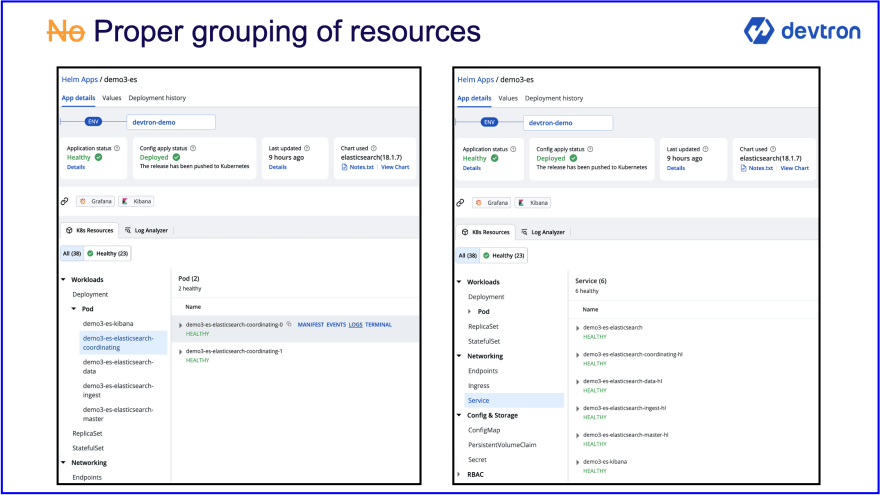Viewport: 880px width, 495px height.
Task: Open Application status Details in right screenshot
Action: 471,168
